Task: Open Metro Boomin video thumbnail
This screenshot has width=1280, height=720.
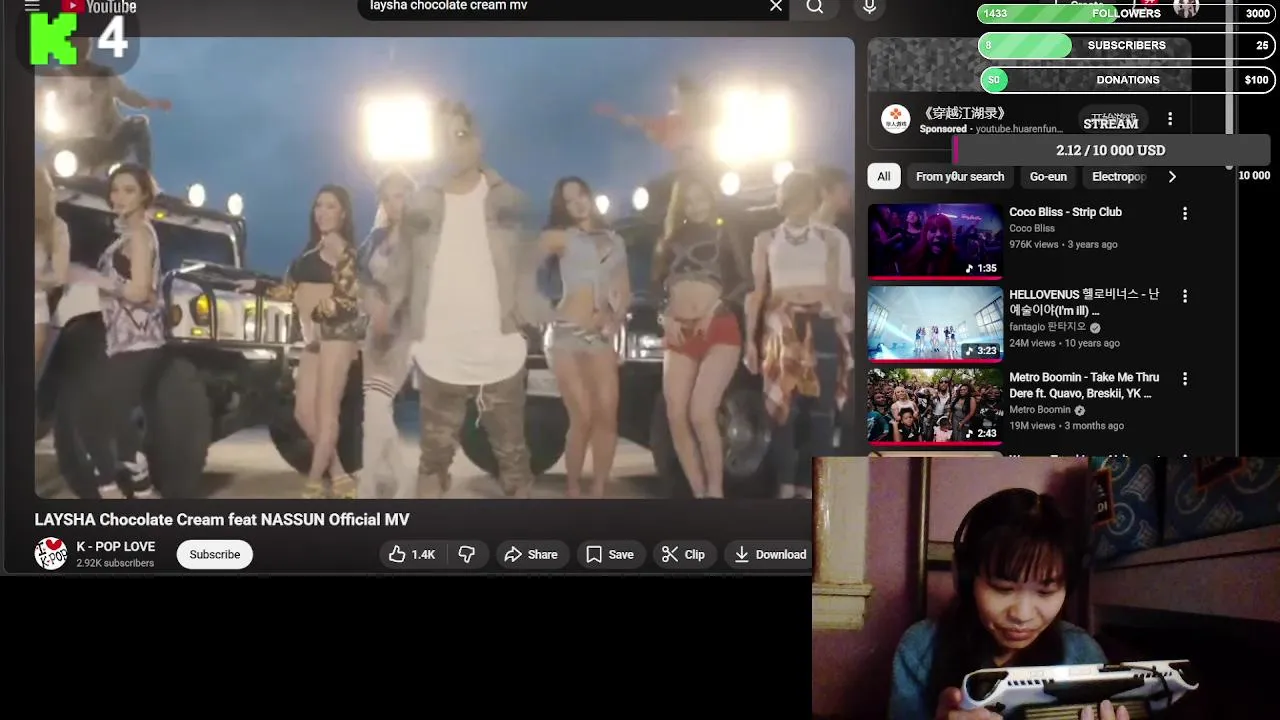Action: pyautogui.click(x=935, y=406)
